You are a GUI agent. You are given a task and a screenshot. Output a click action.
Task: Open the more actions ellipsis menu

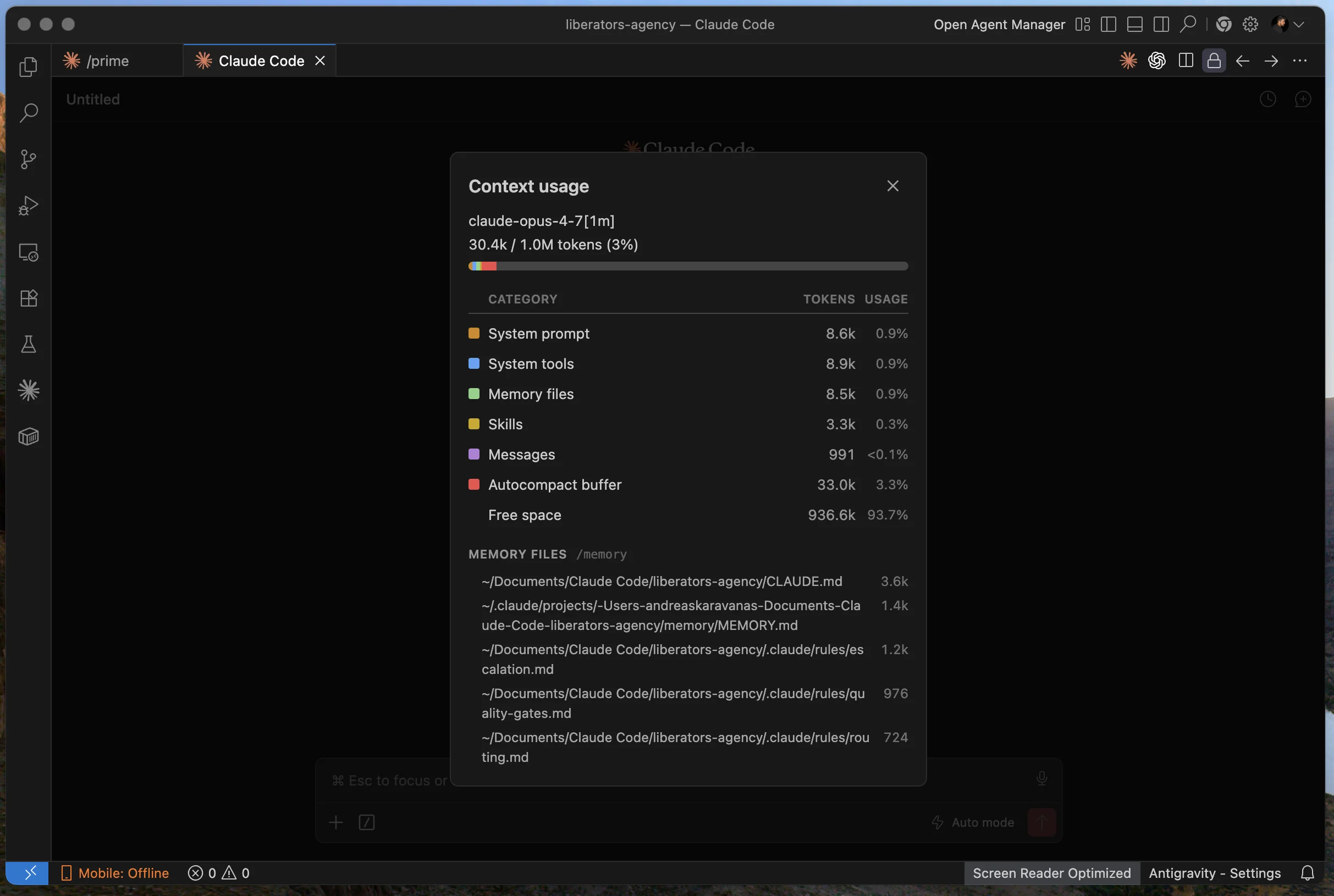[1299, 60]
